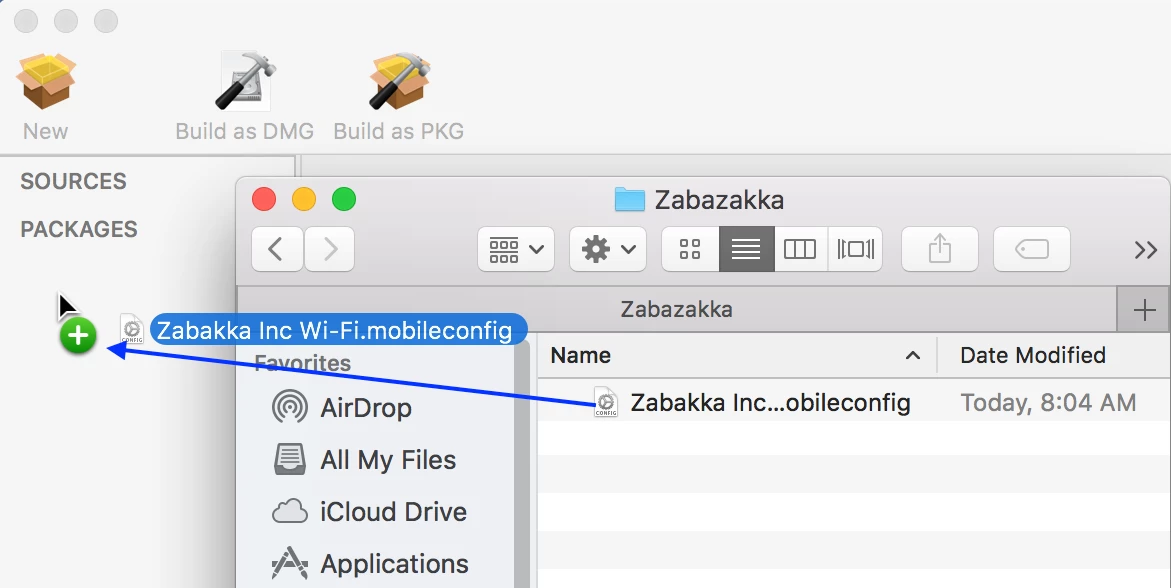Go back in the Finder window
This screenshot has width=1171, height=588.
point(277,249)
